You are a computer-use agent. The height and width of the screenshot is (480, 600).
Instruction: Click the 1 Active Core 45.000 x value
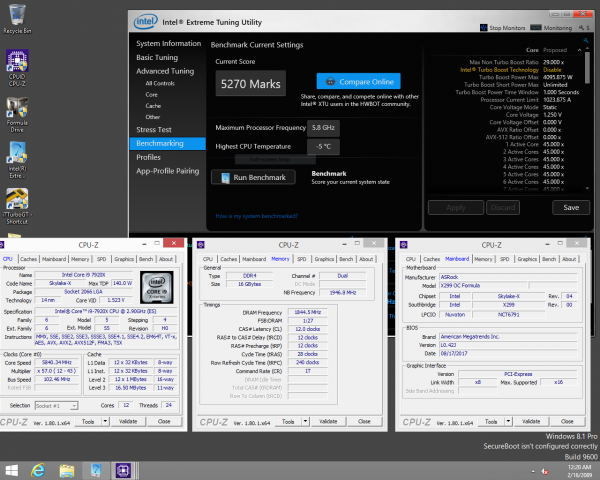pyautogui.click(x=553, y=144)
